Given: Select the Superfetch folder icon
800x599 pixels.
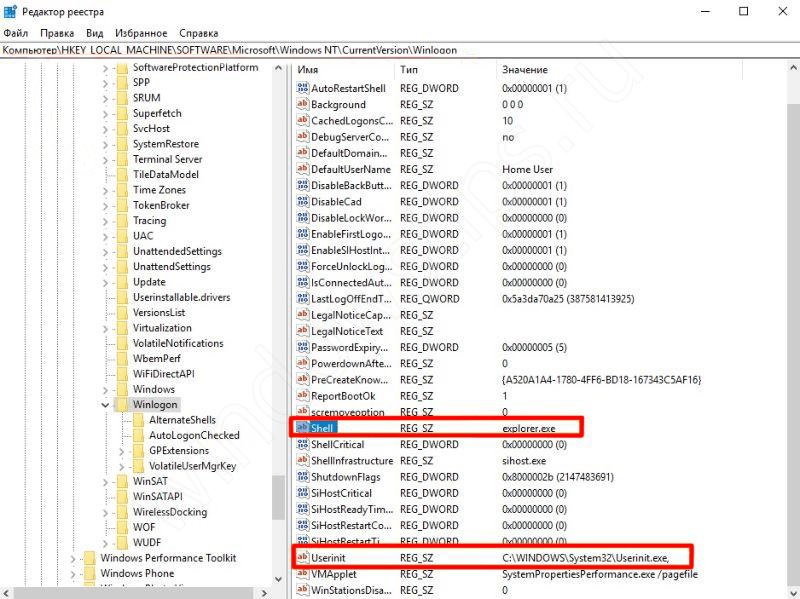Looking at the screenshot, I should [122, 113].
